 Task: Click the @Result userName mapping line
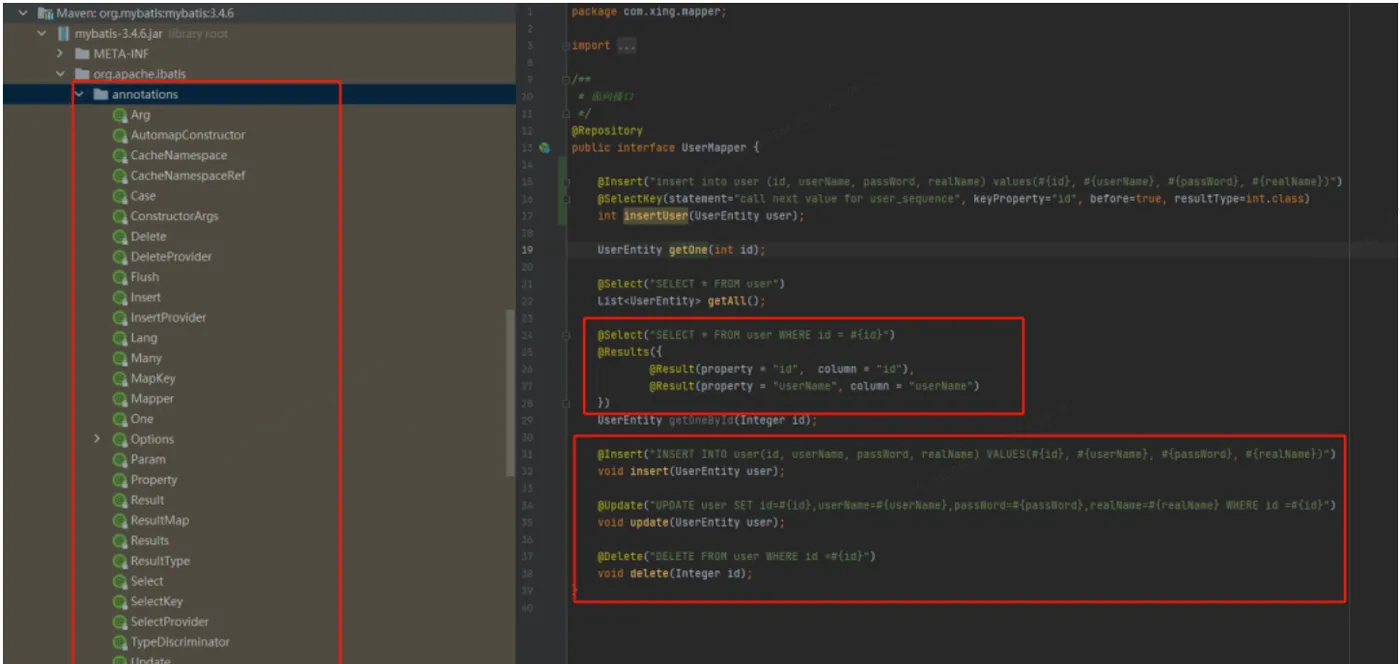pyautogui.click(x=814, y=386)
